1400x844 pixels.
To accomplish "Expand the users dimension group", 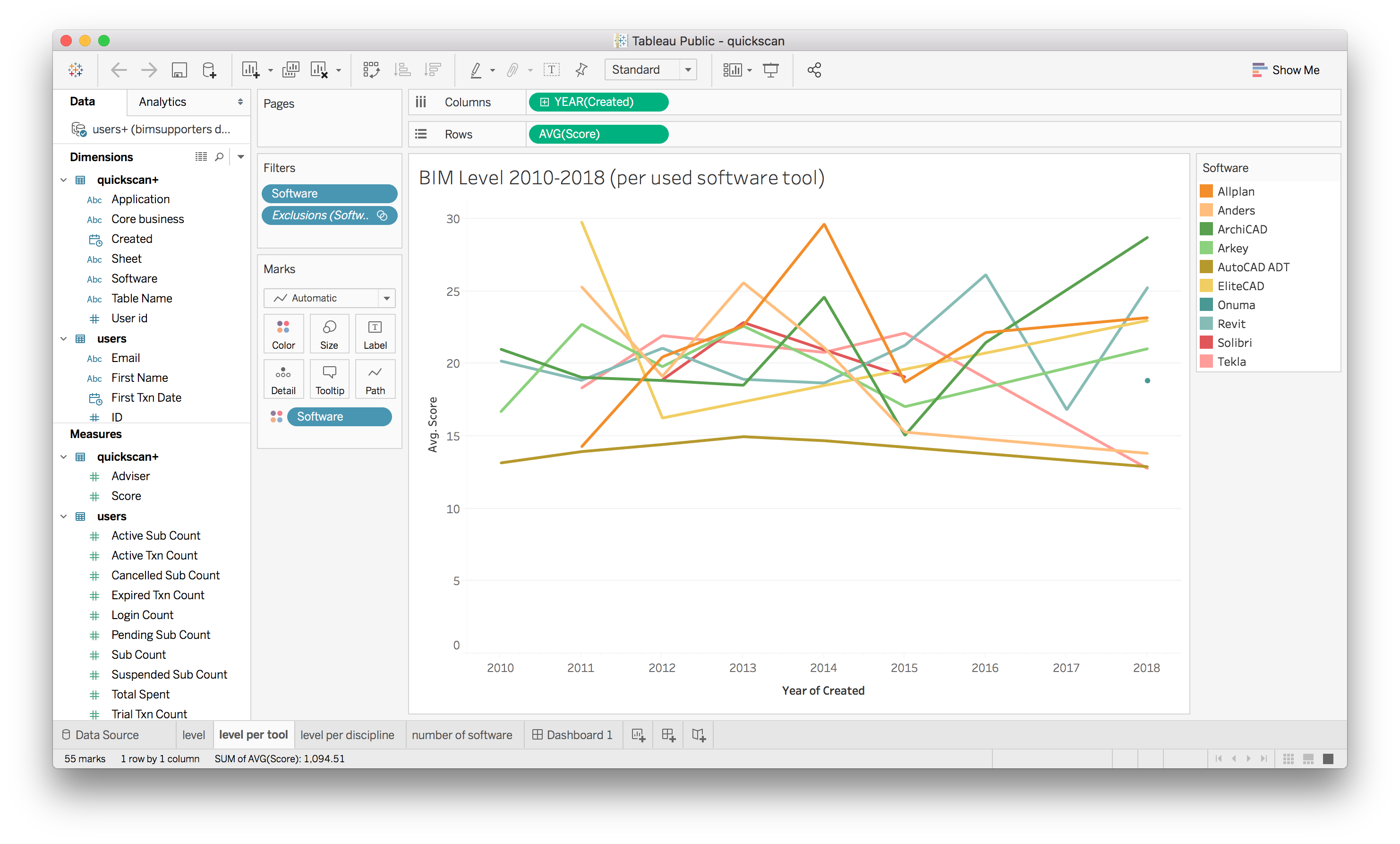I will tap(64, 338).
